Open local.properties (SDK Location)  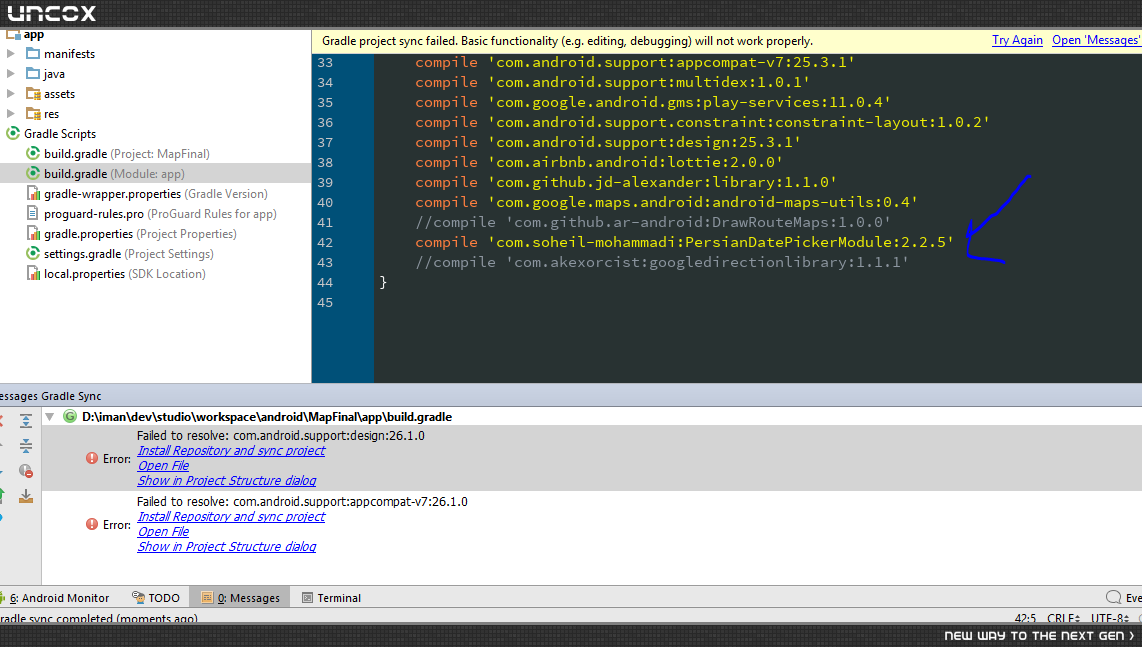(x=125, y=274)
